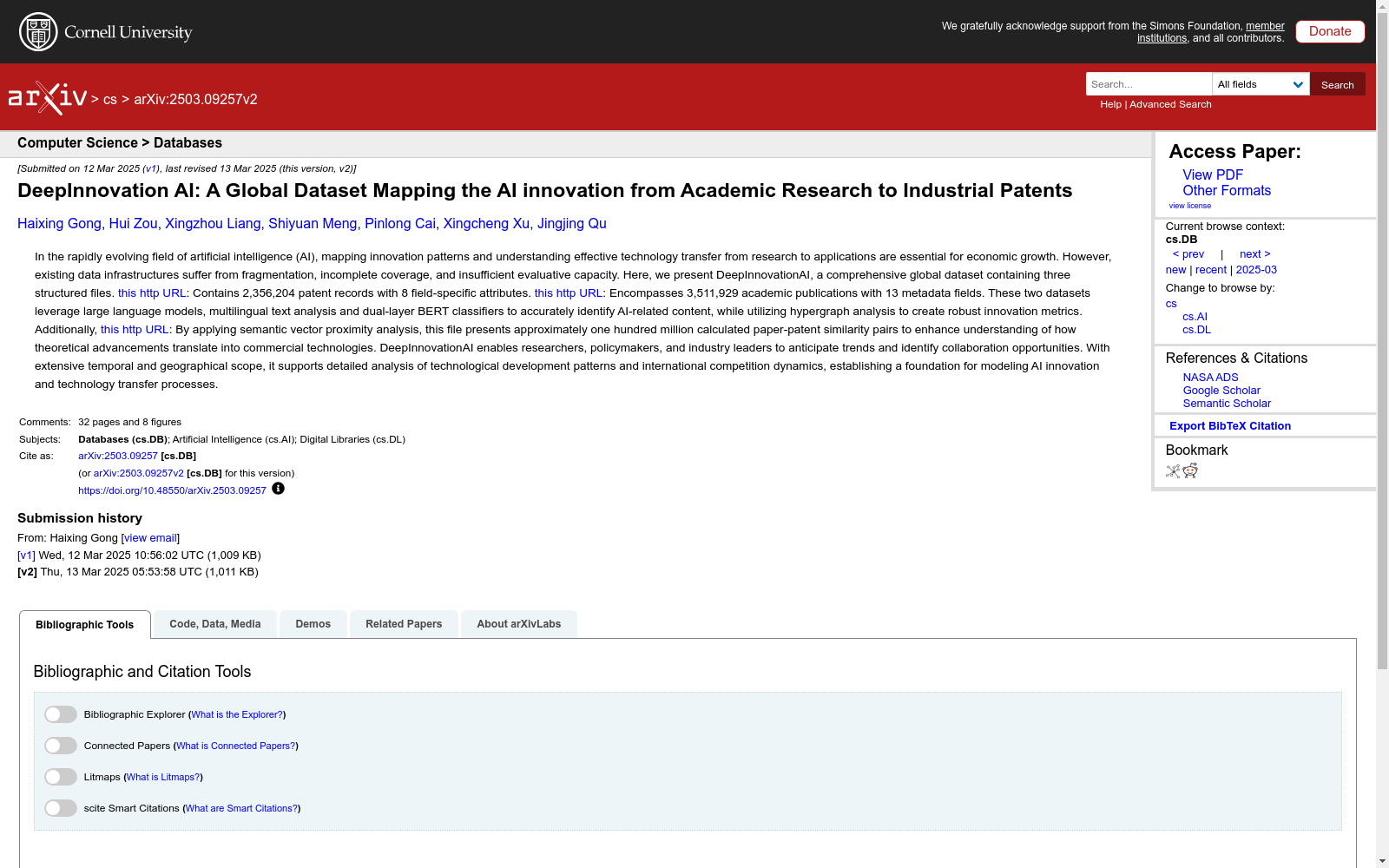Open [v1] in submission history
The width and height of the screenshot is (1389, 868).
pyautogui.click(x=26, y=556)
